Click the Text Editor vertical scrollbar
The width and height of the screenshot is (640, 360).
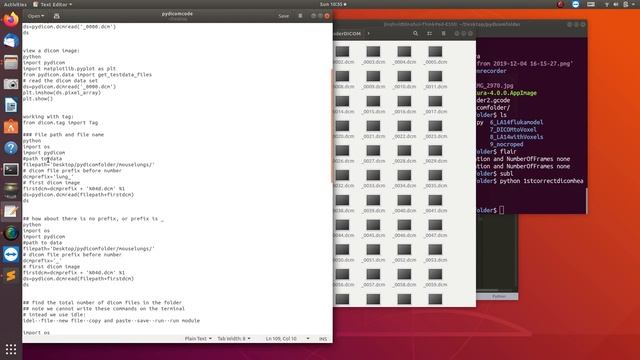[331, 126]
